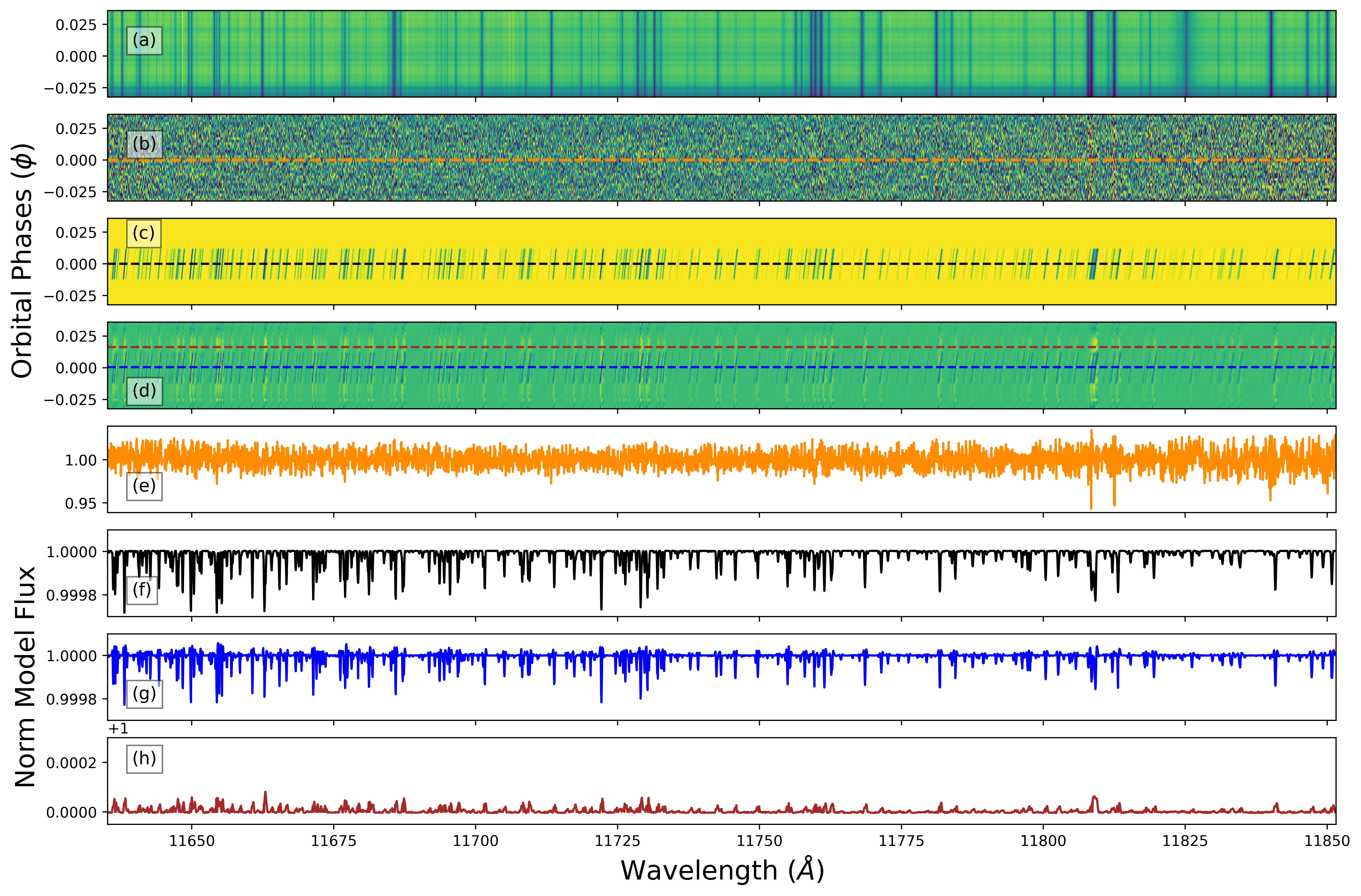Image resolution: width=1361 pixels, height=896 pixels.
Task: Click the (h) panel label box
Action: pyautogui.click(x=144, y=759)
